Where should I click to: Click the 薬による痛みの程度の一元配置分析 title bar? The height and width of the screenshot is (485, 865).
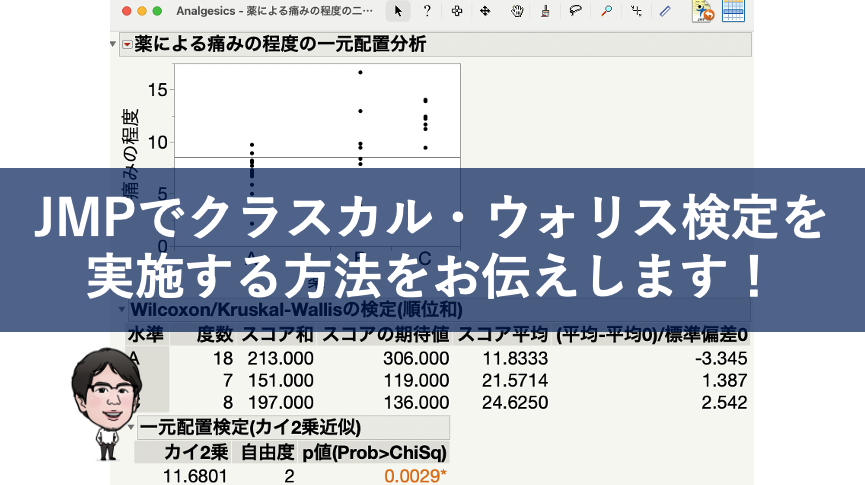tap(436, 44)
